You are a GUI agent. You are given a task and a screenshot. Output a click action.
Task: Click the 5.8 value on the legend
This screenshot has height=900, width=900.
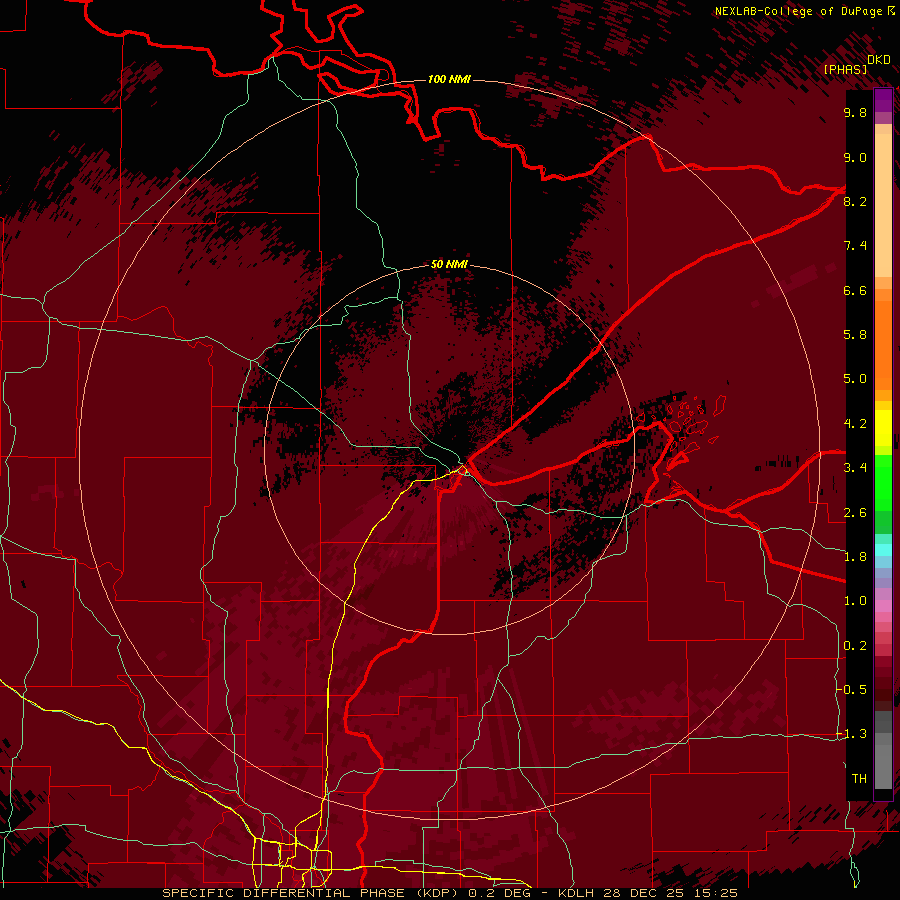(x=855, y=335)
